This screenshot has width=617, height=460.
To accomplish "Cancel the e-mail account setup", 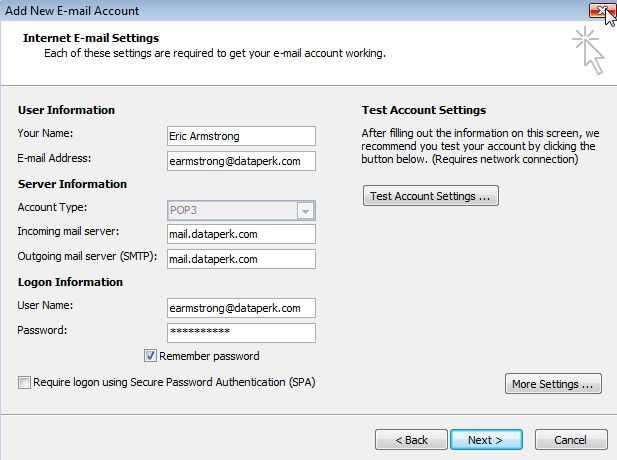I will 571,440.
